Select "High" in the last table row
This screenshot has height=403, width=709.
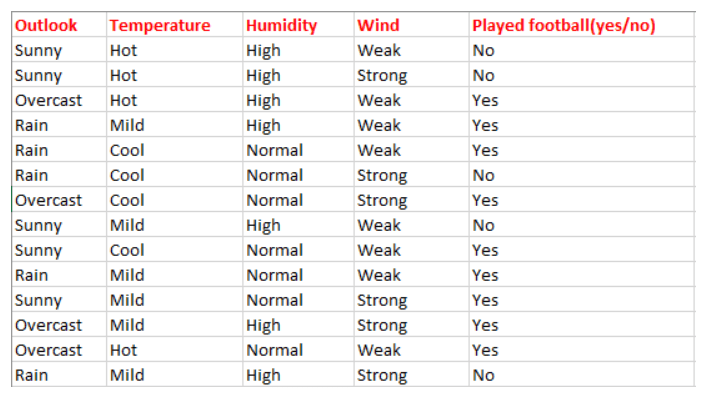pos(265,375)
